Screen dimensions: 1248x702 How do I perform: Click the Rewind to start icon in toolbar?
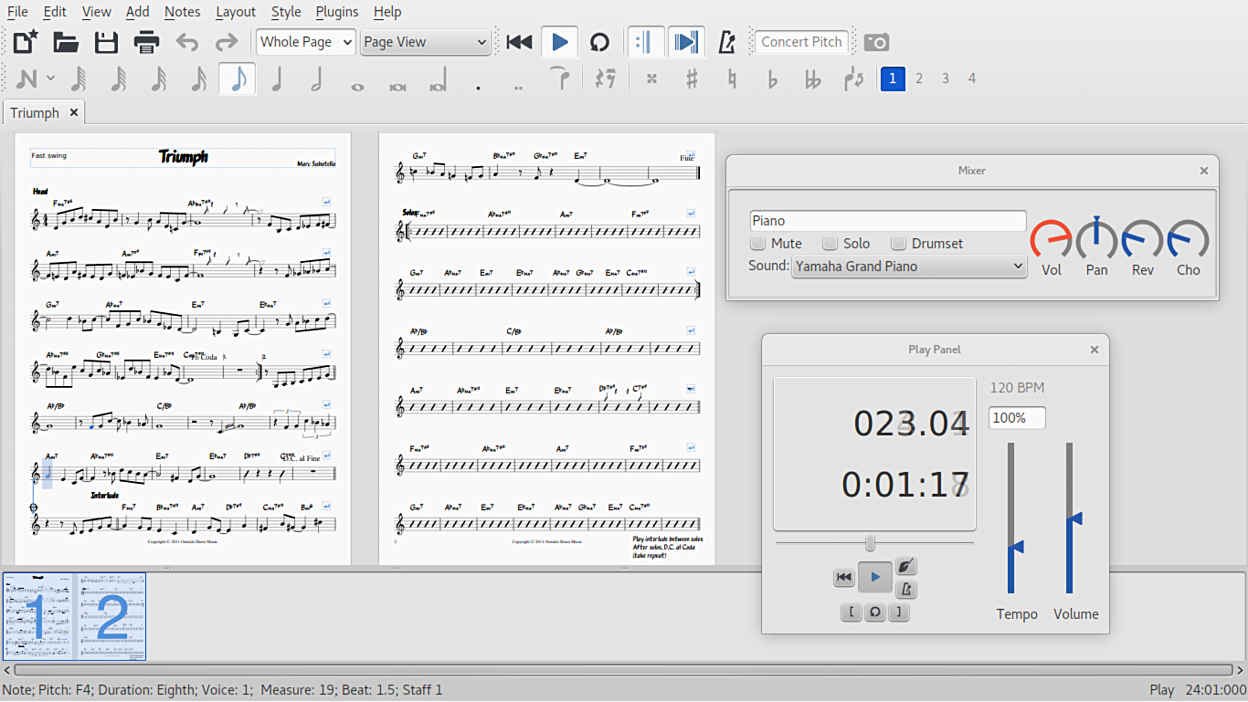point(519,42)
